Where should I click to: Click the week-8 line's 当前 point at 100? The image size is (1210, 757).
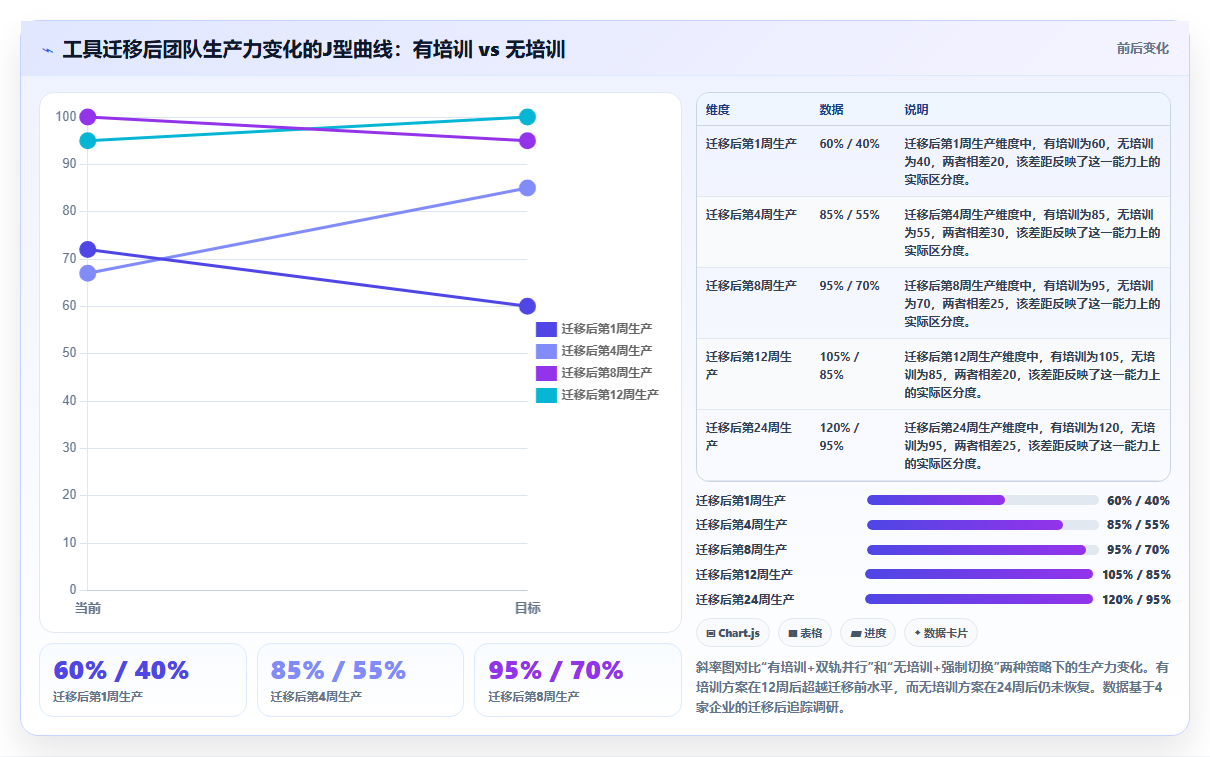coord(87,117)
